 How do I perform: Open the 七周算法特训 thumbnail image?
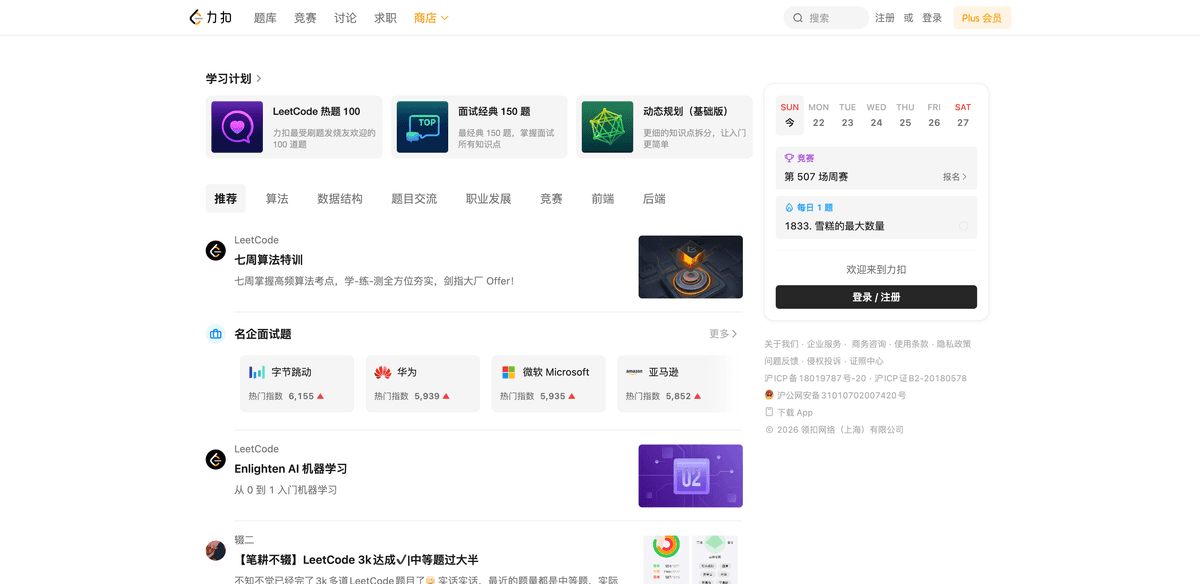[691, 267]
